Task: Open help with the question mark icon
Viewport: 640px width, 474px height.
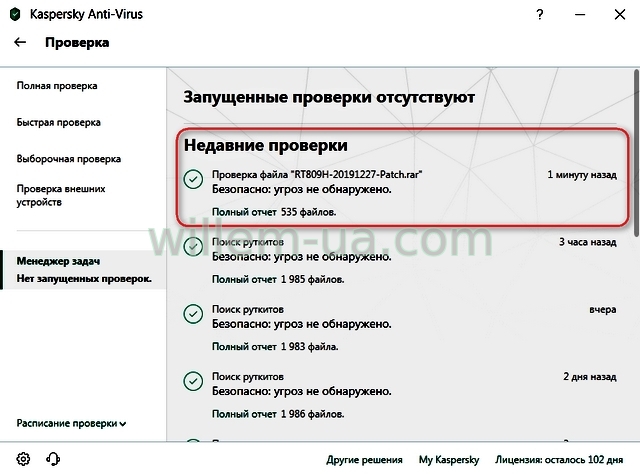Action: click(540, 15)
